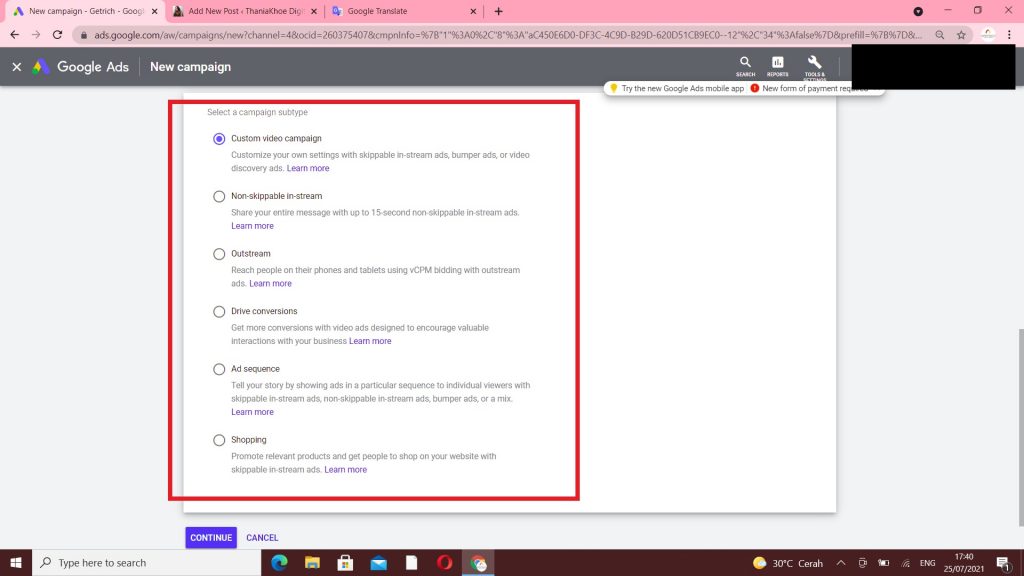The height and width of the screenshot is (576, 1024).
Task: Bookmark this page with the star icon
Action: click(x=961, y=34)
